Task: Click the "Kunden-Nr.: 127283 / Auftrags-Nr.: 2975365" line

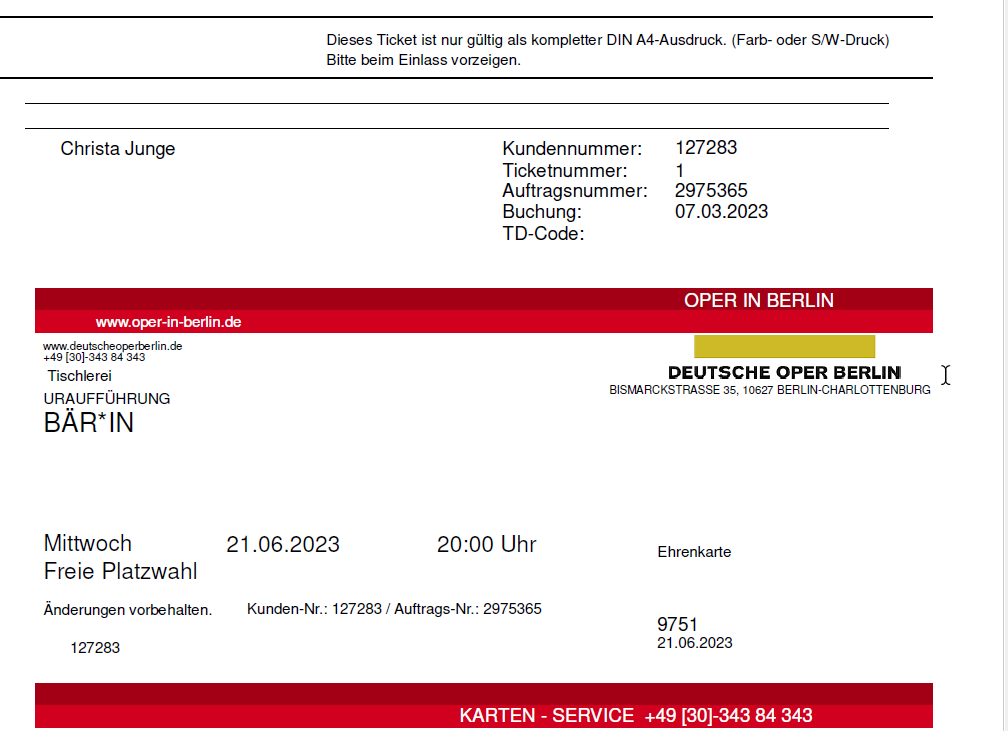Action: 394,608
